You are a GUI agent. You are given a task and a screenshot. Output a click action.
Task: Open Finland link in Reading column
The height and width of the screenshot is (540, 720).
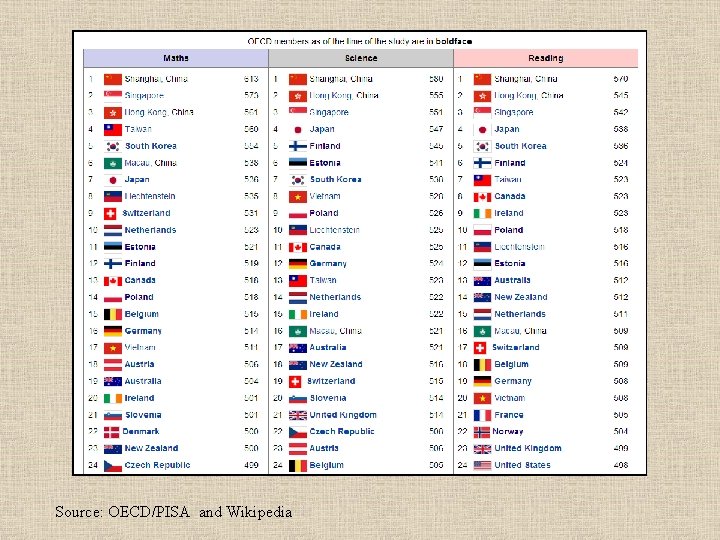510,163
